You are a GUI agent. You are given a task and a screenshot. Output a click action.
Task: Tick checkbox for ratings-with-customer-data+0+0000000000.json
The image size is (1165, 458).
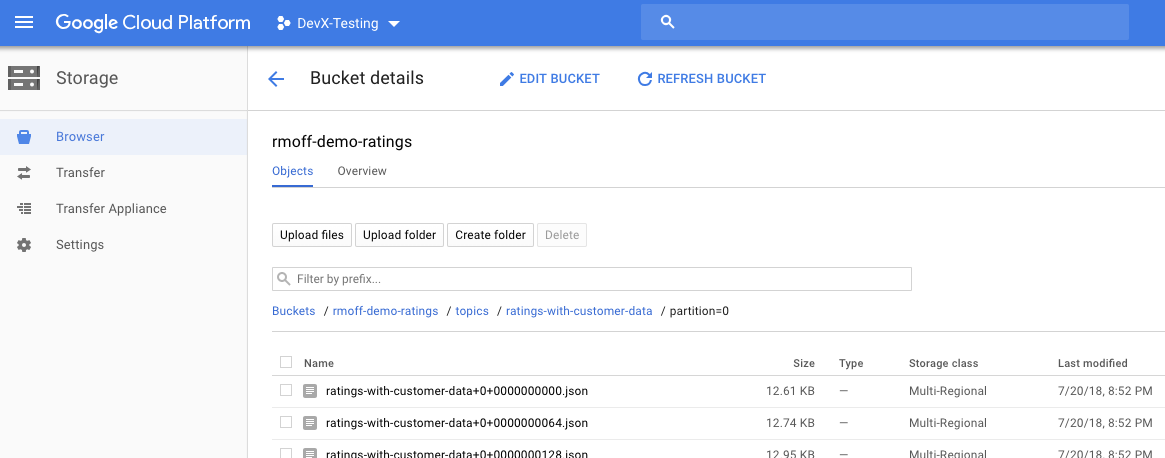[x=286, y=390]
